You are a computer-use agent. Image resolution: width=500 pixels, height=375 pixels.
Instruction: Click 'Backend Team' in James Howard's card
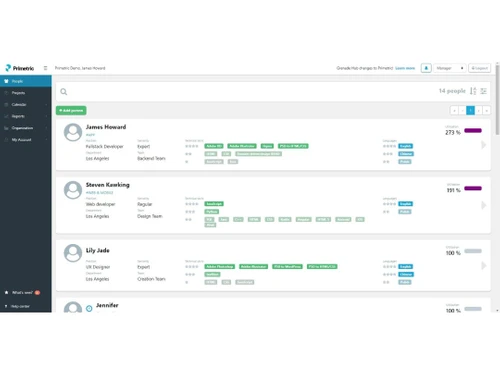click(x=151, y=158)
